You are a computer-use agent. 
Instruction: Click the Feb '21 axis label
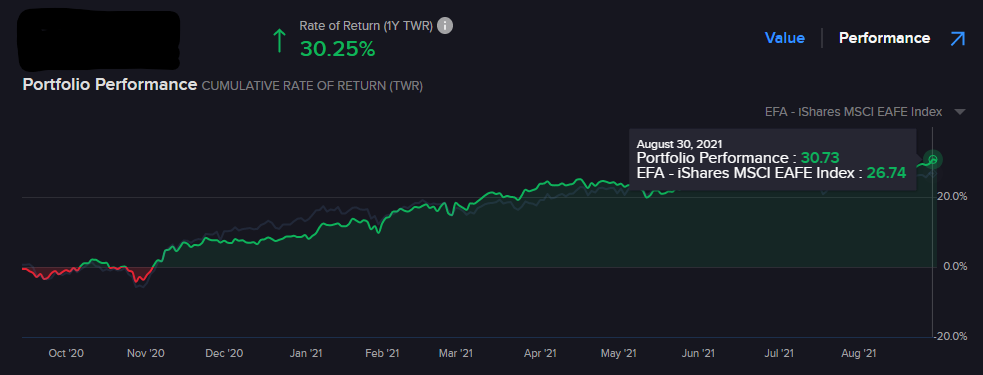pos(381,354)
